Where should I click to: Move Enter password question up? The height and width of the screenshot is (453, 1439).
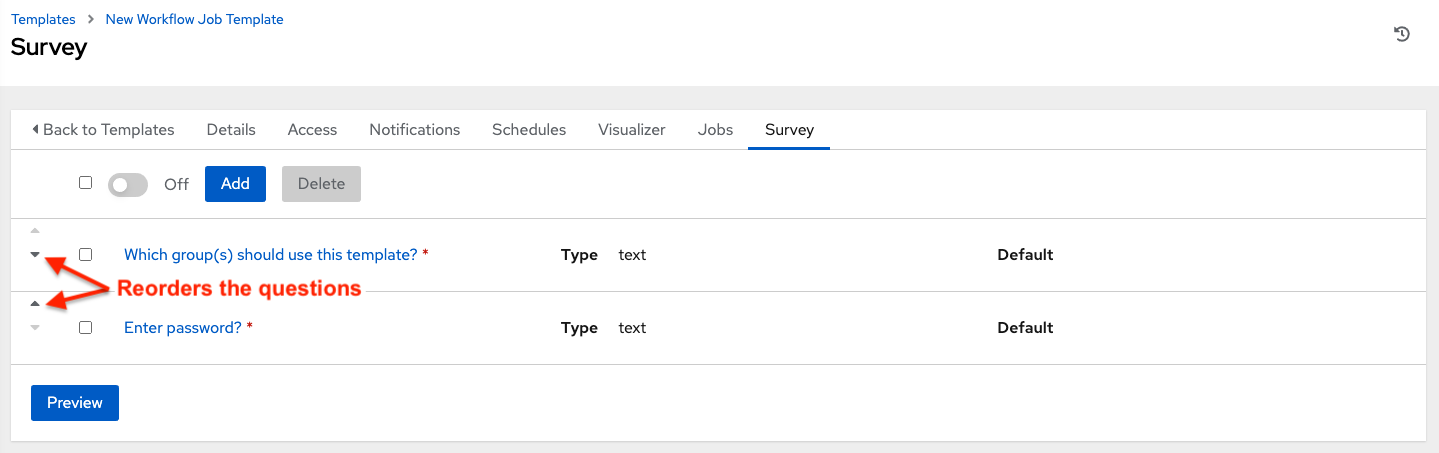click(x=35, y=303)
